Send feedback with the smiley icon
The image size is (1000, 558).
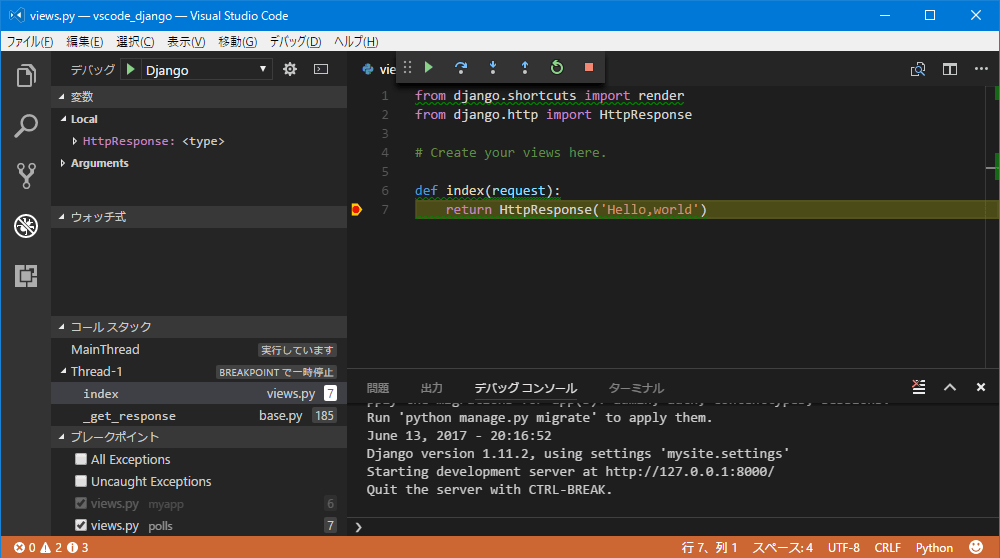pos(976,547)
